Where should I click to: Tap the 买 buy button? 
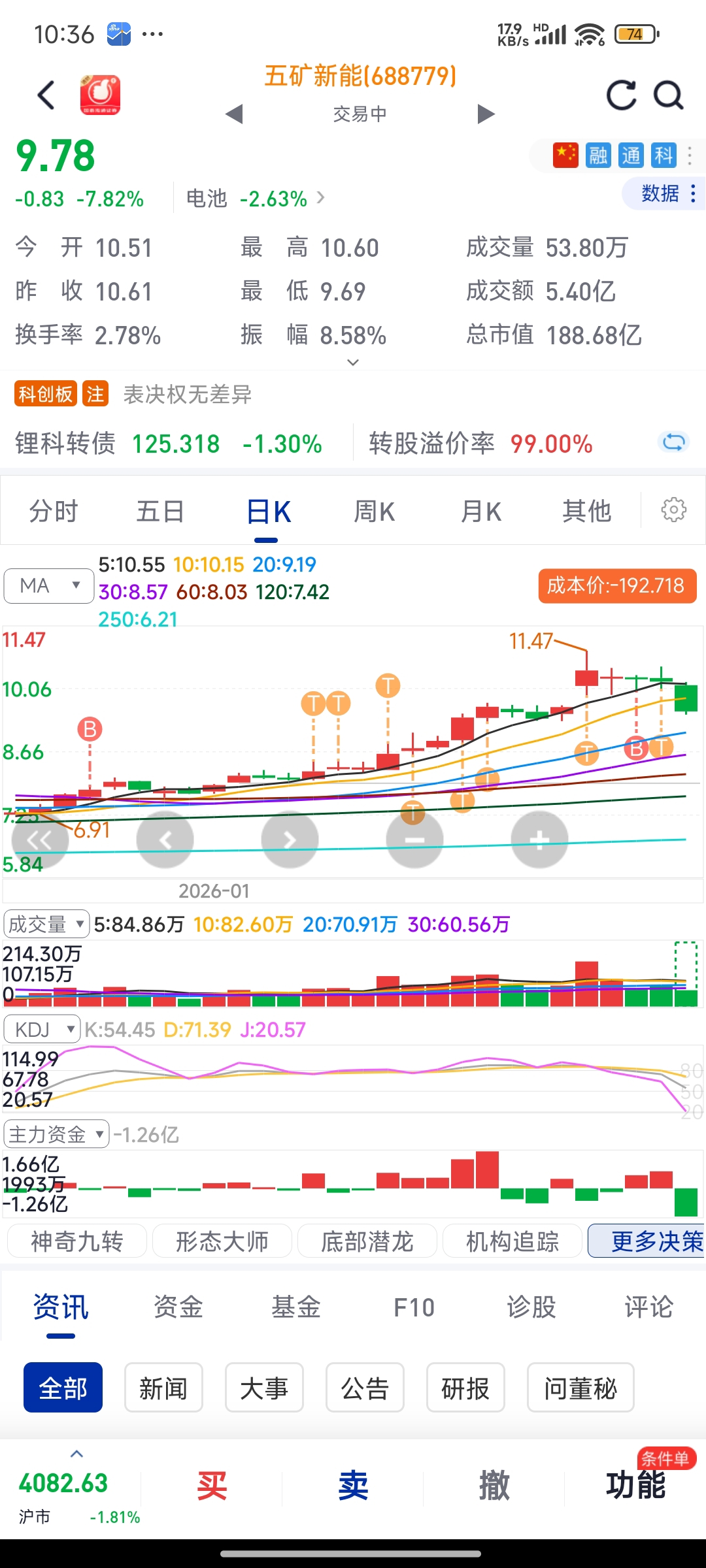212,1486
